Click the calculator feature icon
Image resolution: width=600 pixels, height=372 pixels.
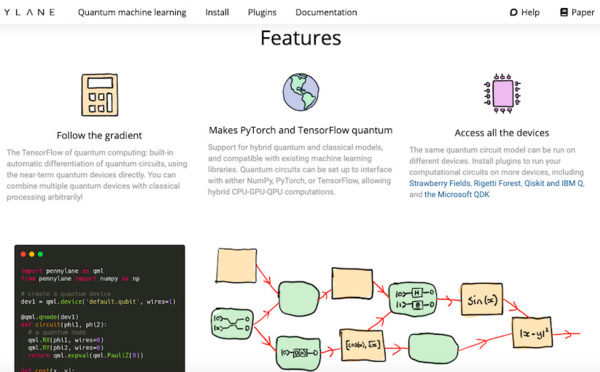[x=99, y=95]
